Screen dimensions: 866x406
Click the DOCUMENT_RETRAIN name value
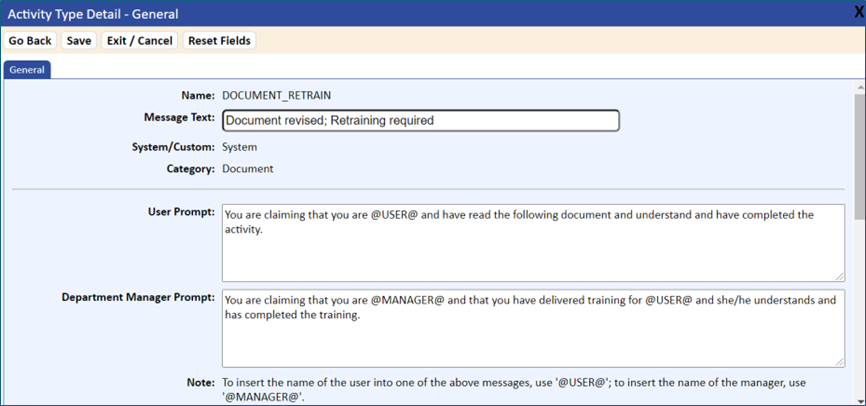[276, 96]
